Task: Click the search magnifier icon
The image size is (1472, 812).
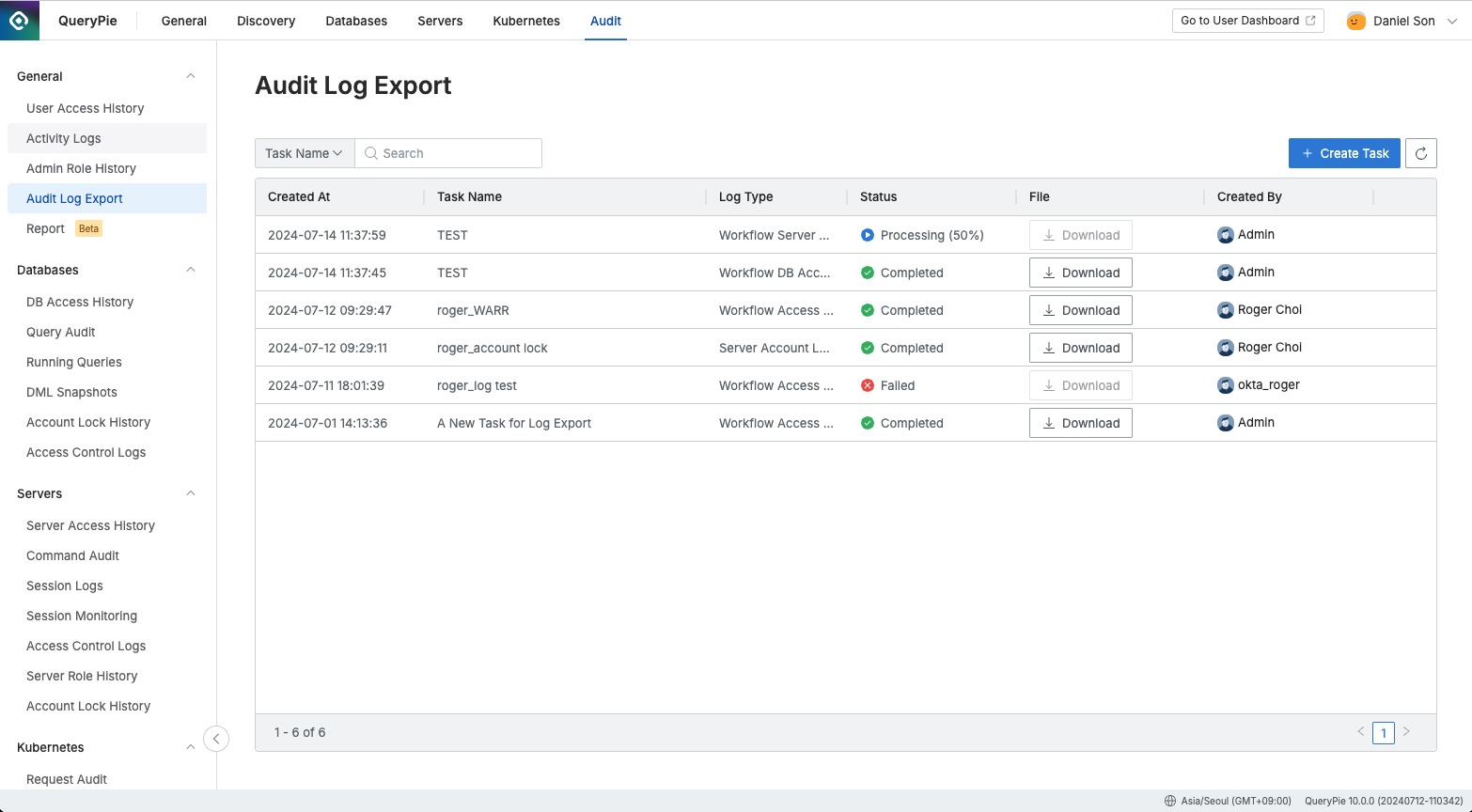Action: (370, 153)
